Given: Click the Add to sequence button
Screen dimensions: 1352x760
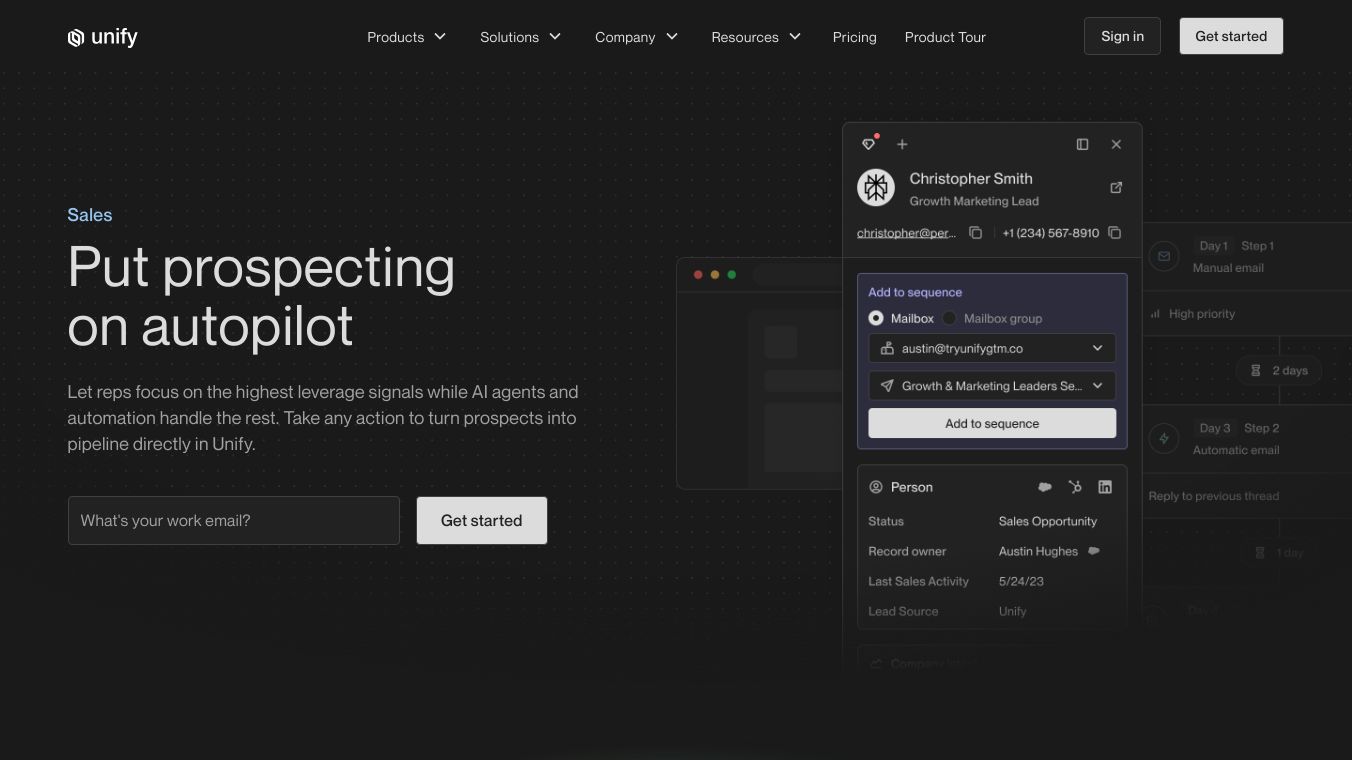Looking at the screenshot, I should pyautogui.click(x=992, y=423).
